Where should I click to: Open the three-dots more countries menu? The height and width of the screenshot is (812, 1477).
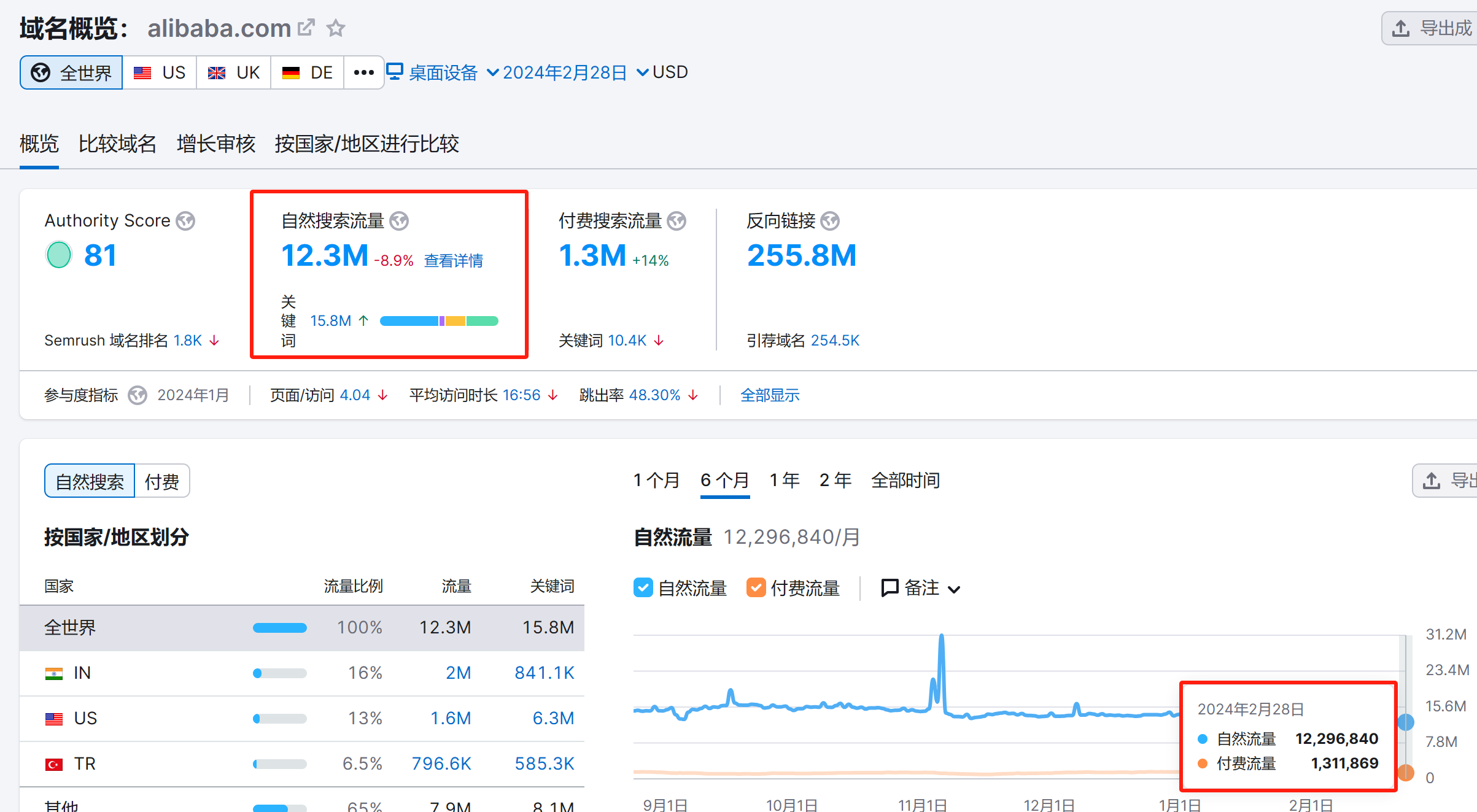[x=363, y=72]
